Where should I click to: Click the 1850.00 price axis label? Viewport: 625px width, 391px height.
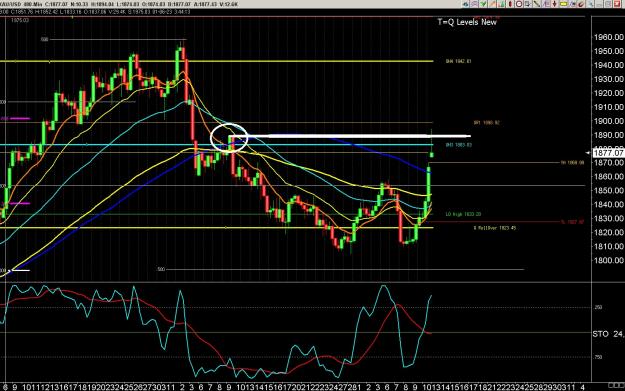[x=609, y=191]
